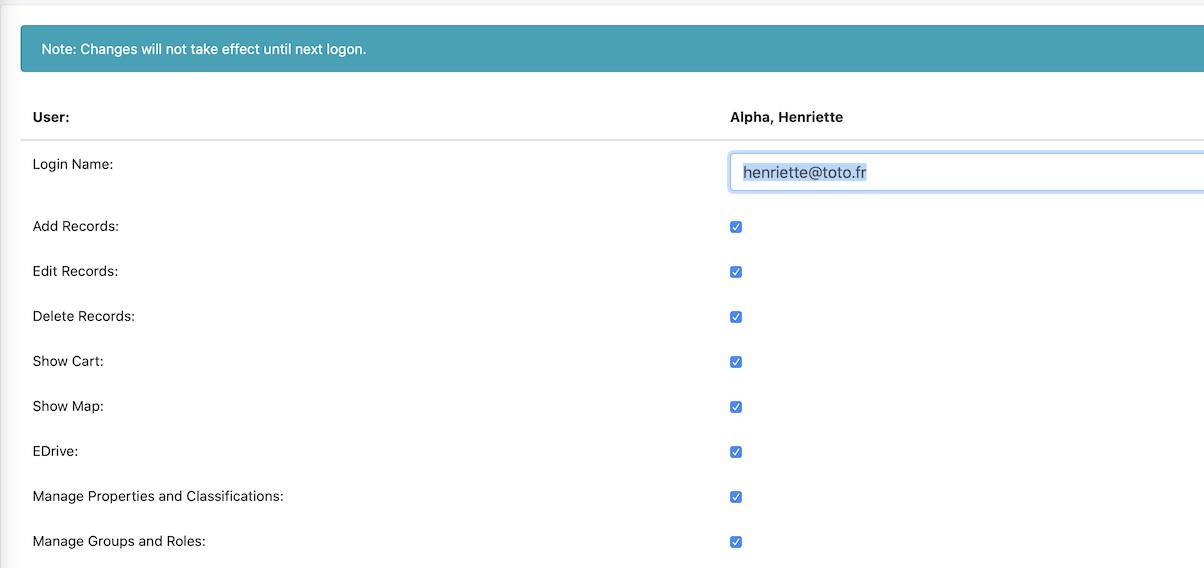
Task: Disable the Delete Records permission
Action: click(736, 317)
